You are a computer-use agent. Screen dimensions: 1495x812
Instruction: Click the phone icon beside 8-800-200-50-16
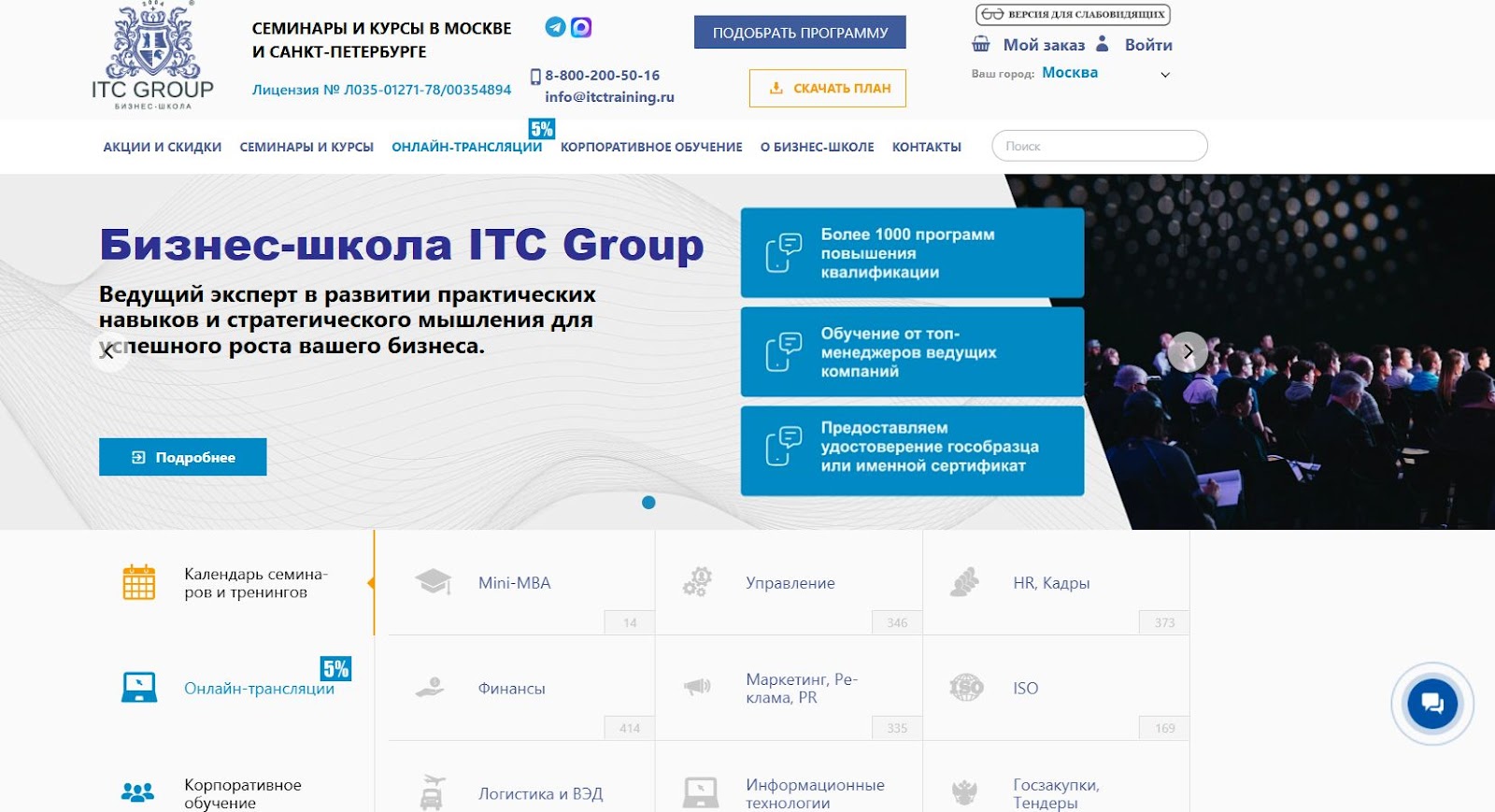(535, 77)
